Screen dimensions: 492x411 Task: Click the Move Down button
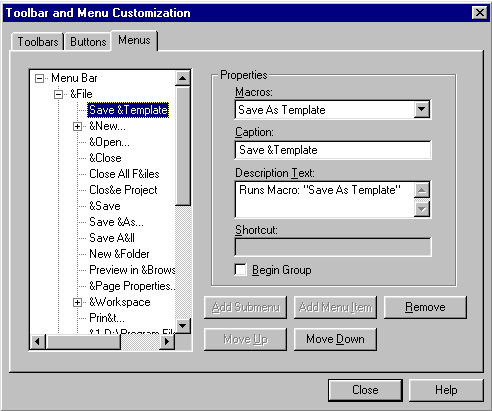point(335,339)
